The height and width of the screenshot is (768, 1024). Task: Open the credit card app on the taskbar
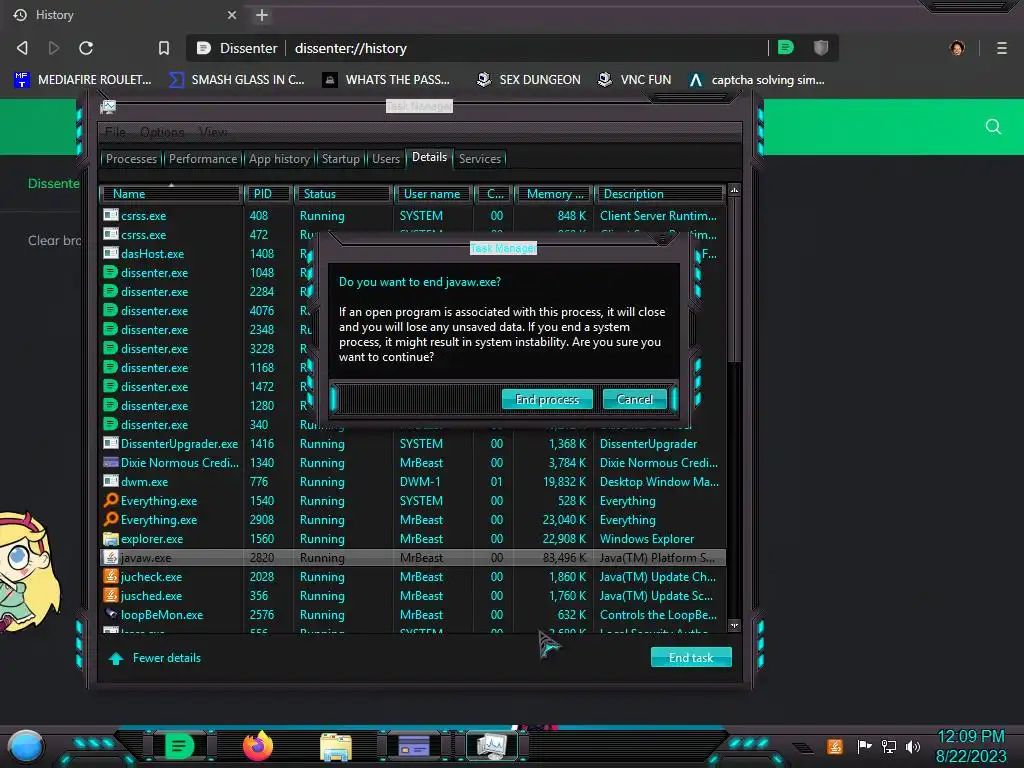click(x=414, y=746)
